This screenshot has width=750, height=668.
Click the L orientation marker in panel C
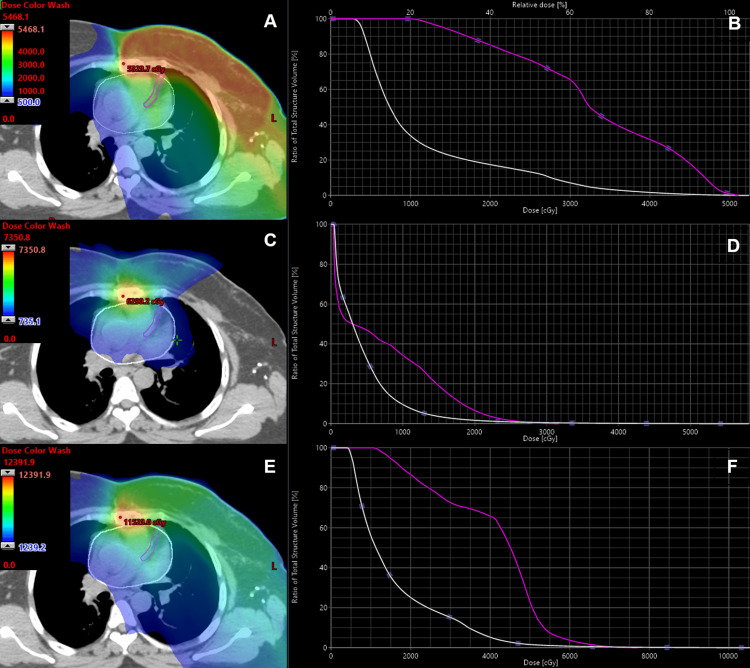click(274, 342)
